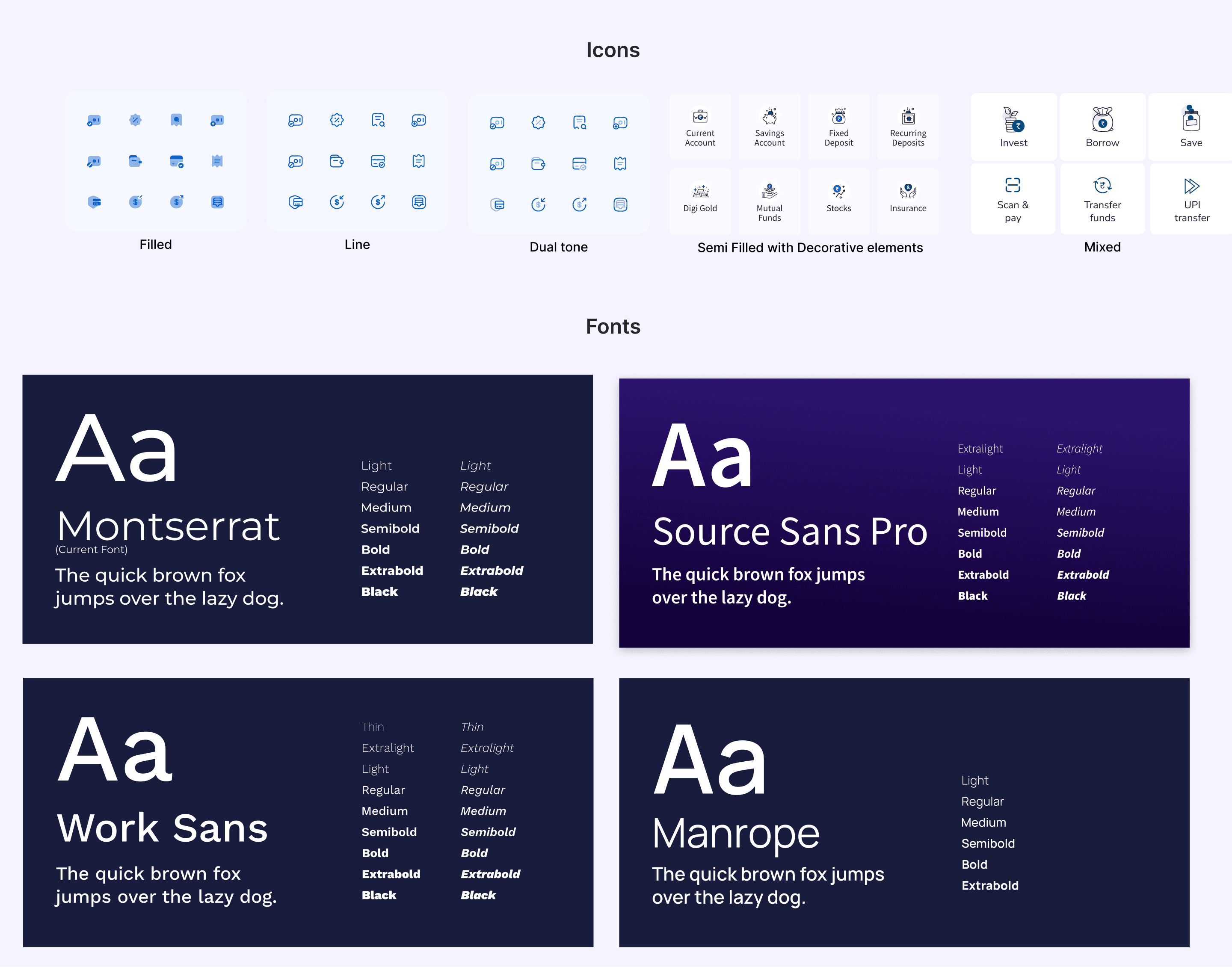Click the Work Sans font name
The width and height of the screenshot is (1232, 967).
[x=162, y=828]
